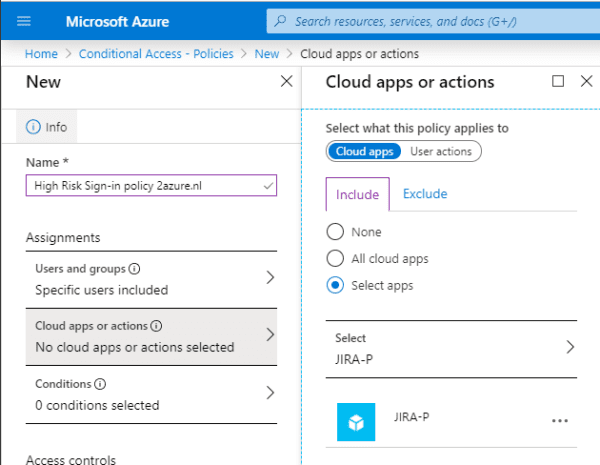Open the JIRA-P ellipsis options menu

[x=559, y=421]
